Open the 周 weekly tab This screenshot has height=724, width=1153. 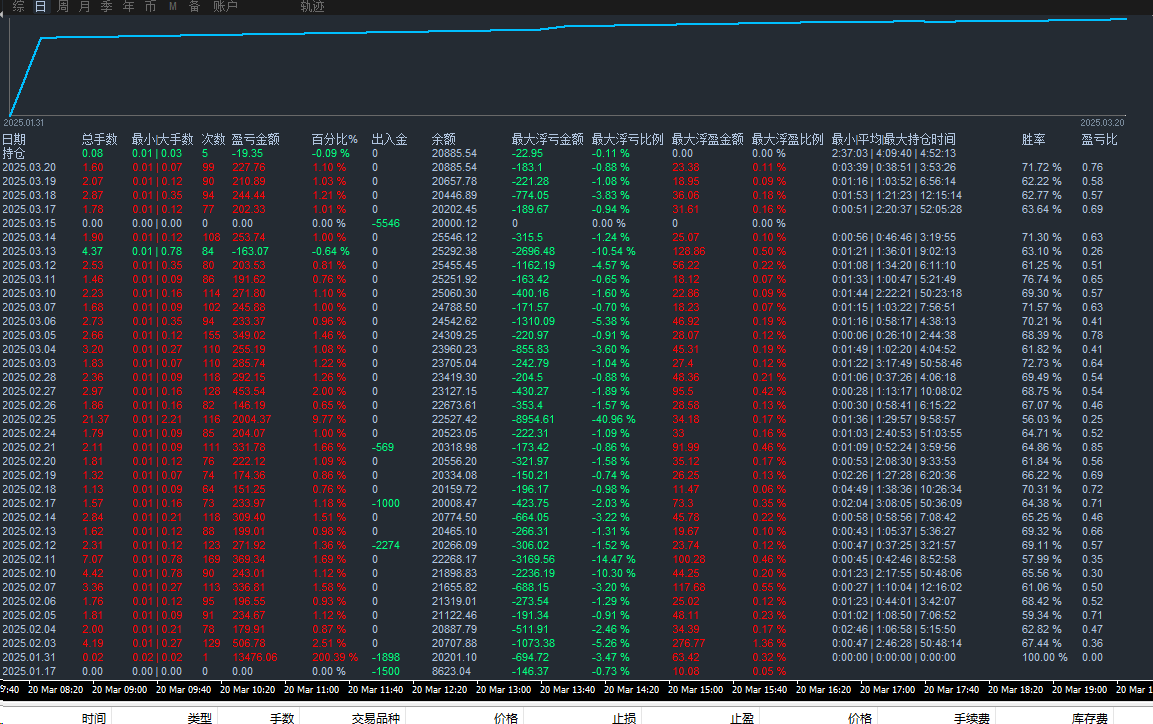click(x=62, y=6)
